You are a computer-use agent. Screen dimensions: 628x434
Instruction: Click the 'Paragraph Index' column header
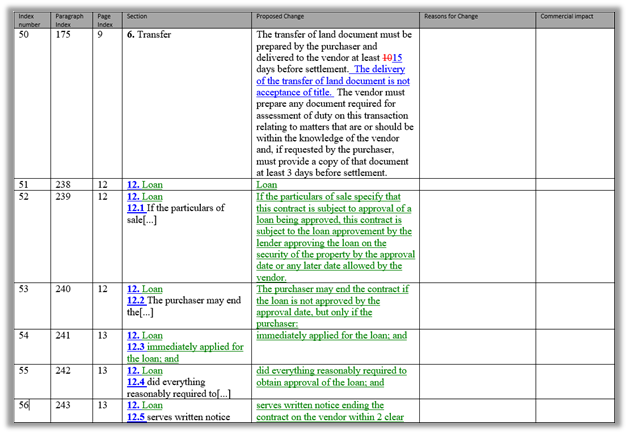71,20
